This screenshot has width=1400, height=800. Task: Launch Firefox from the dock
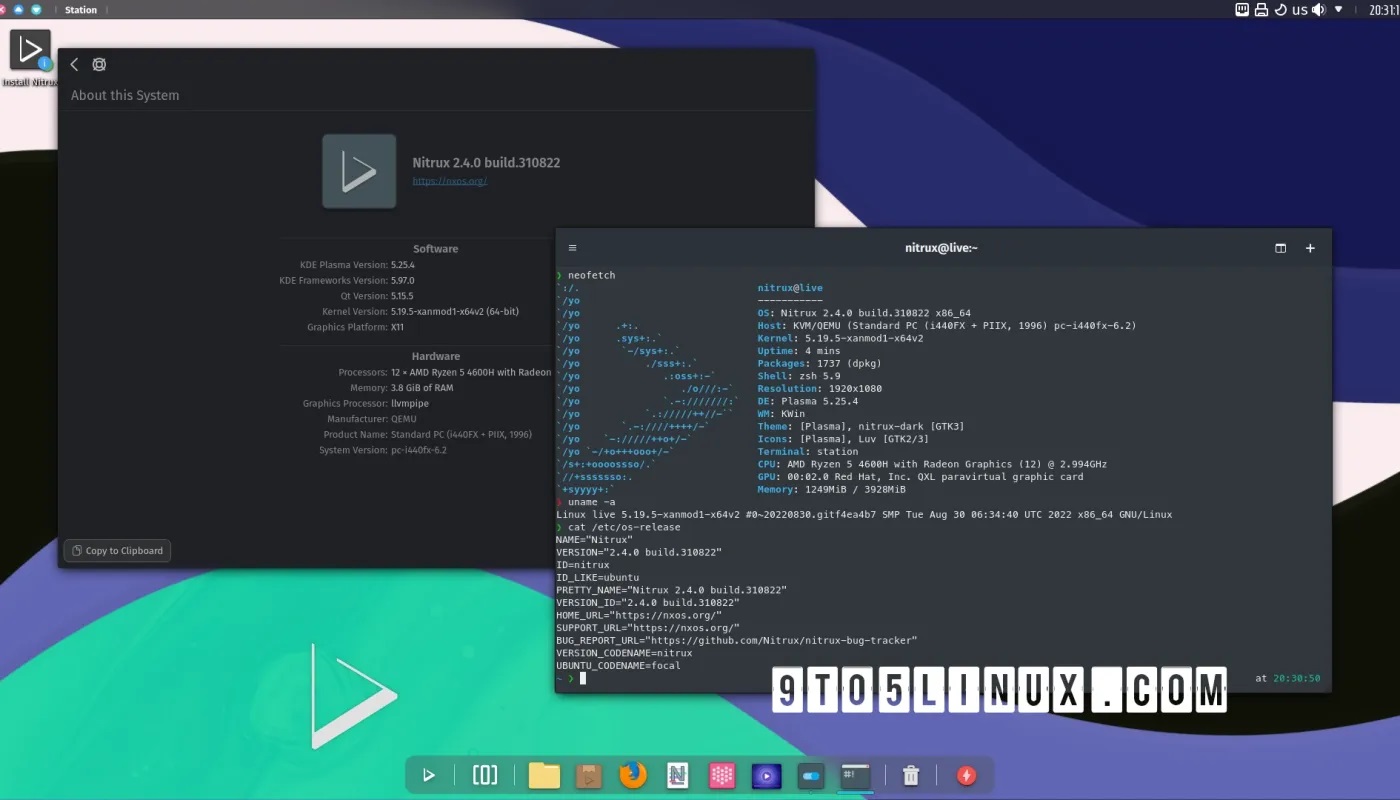tap(633, 775)
